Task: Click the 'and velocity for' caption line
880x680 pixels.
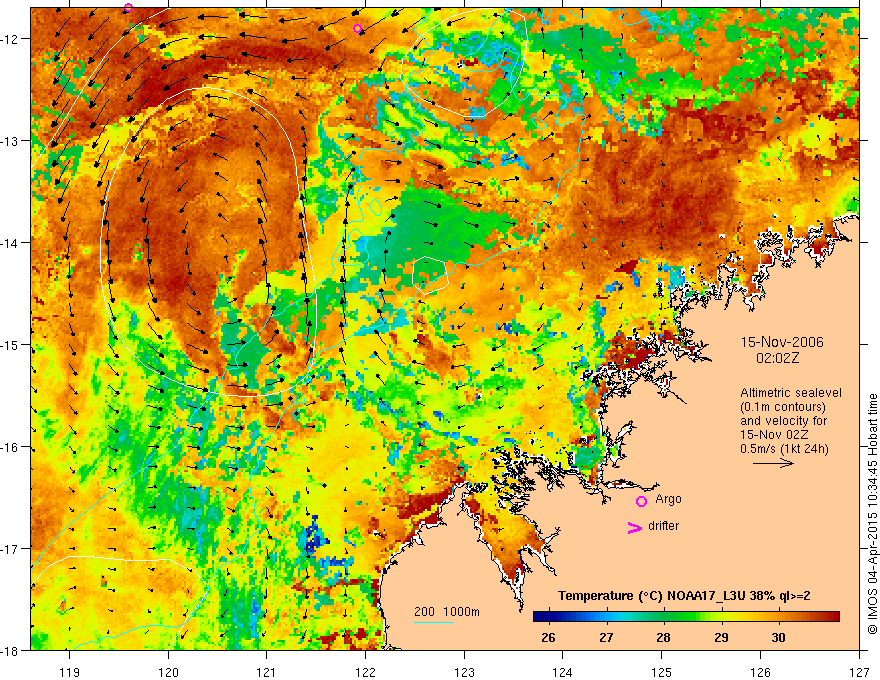Action: [x=783, y=421]
